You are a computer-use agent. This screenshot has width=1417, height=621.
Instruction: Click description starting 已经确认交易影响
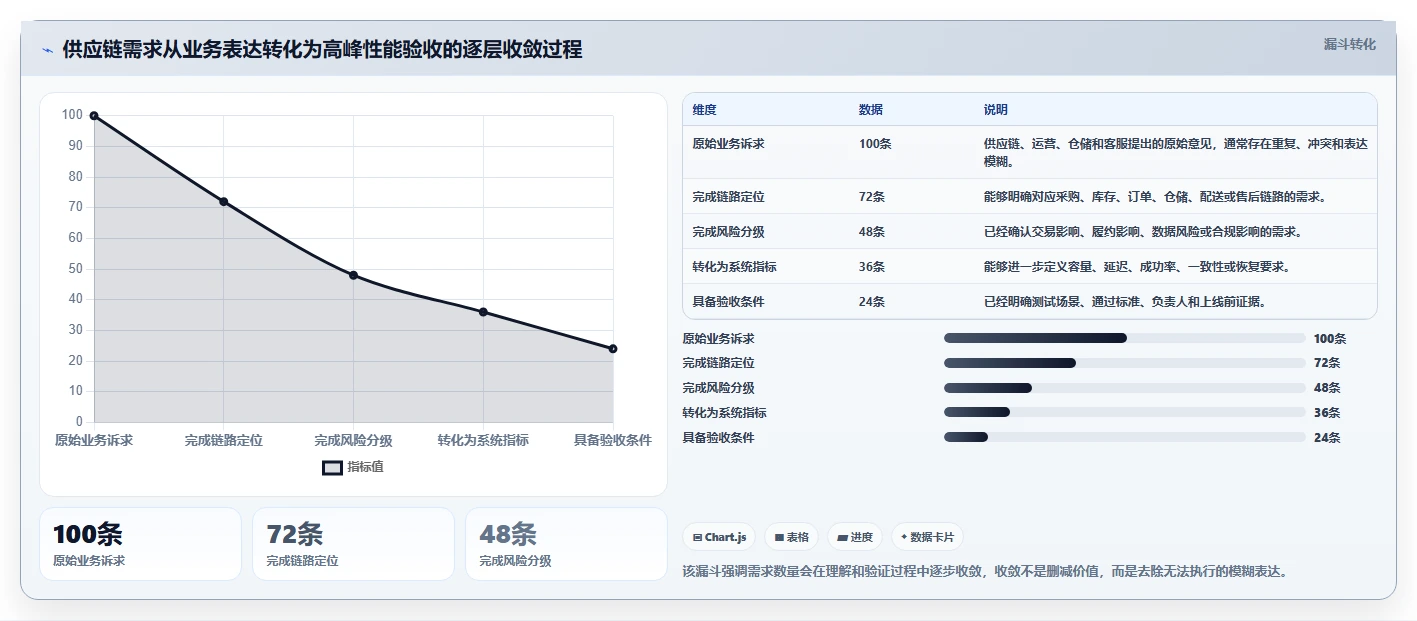[x=1142, y=232]
